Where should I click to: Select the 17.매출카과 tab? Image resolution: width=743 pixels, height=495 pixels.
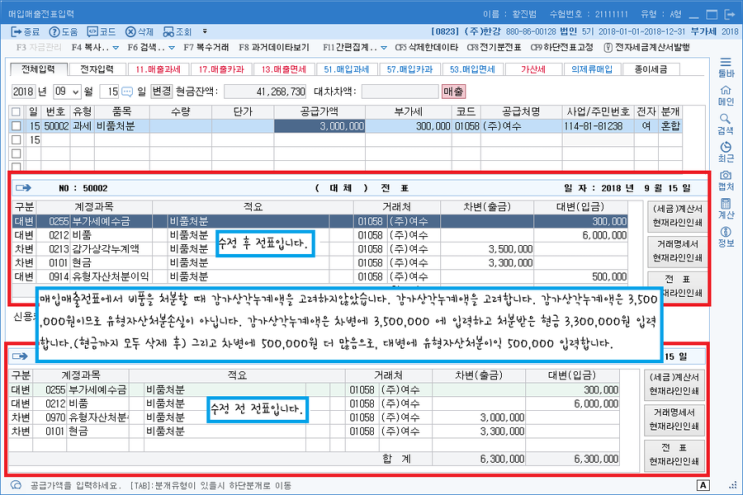(x=221, y=69)
